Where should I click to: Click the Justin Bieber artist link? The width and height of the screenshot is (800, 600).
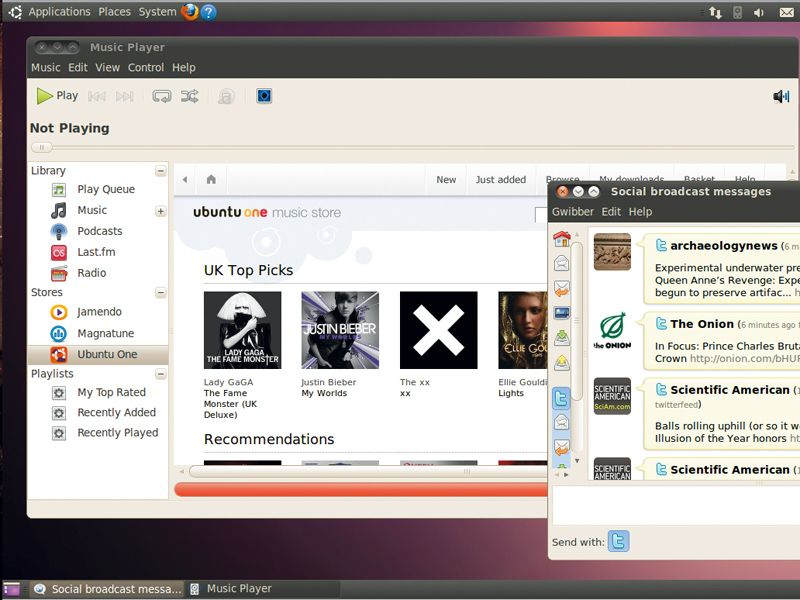coord(329,382)
